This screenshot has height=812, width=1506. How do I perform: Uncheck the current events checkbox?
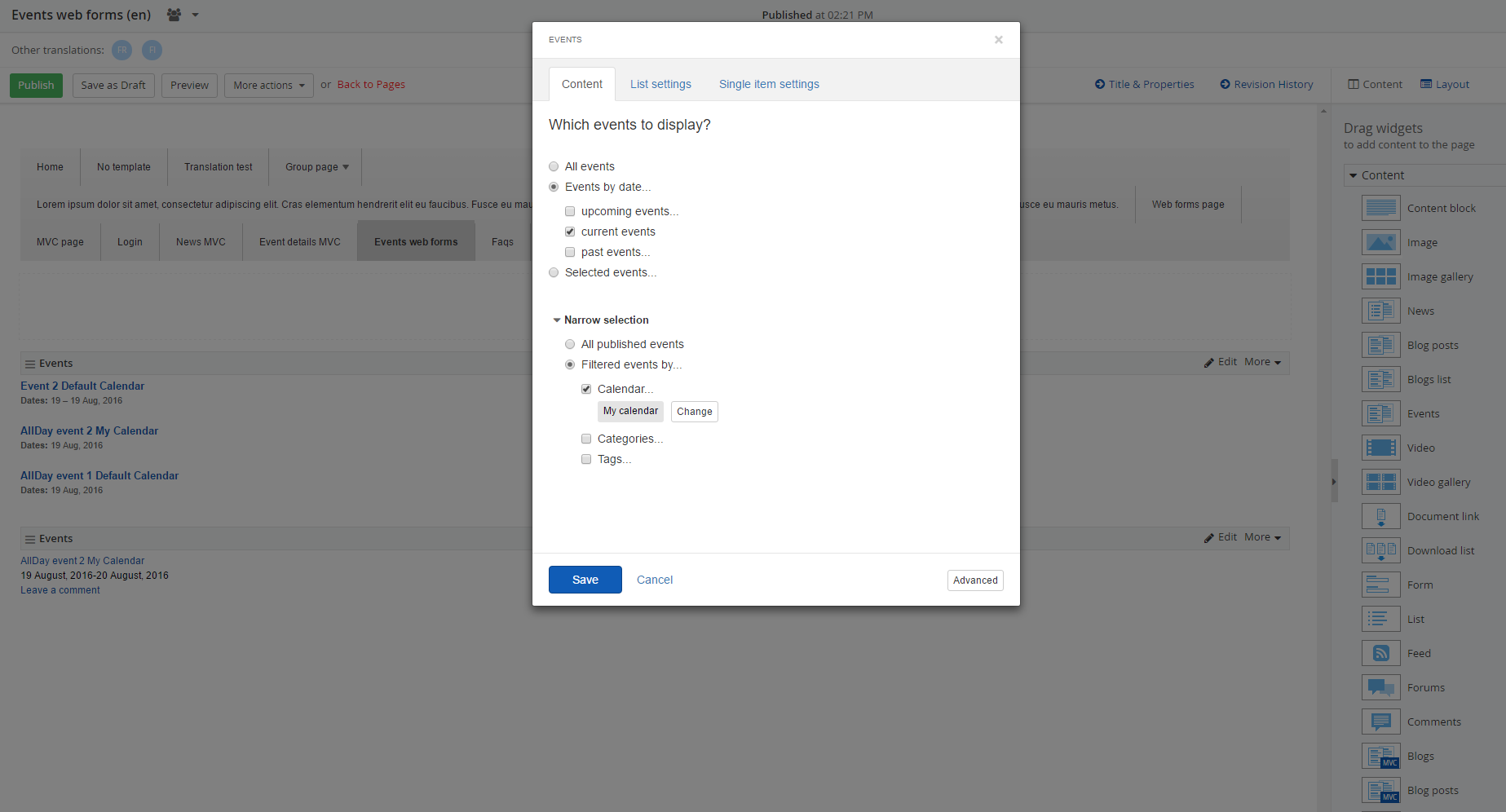coord(570,232)
